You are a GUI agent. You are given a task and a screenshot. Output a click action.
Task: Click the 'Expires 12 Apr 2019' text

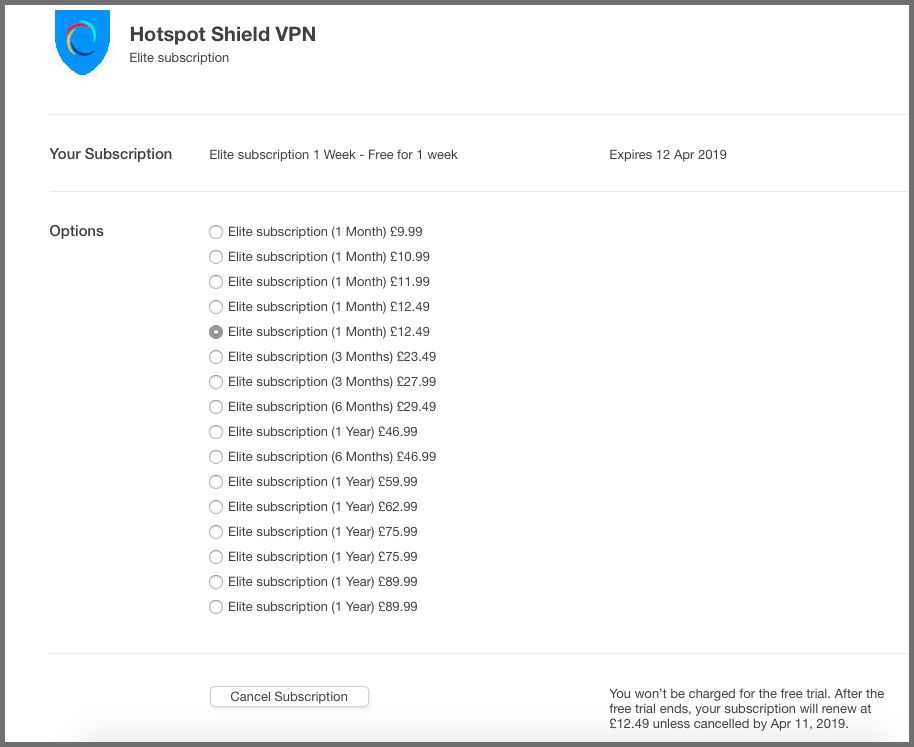pyautogui.click(x=668, y=155)
